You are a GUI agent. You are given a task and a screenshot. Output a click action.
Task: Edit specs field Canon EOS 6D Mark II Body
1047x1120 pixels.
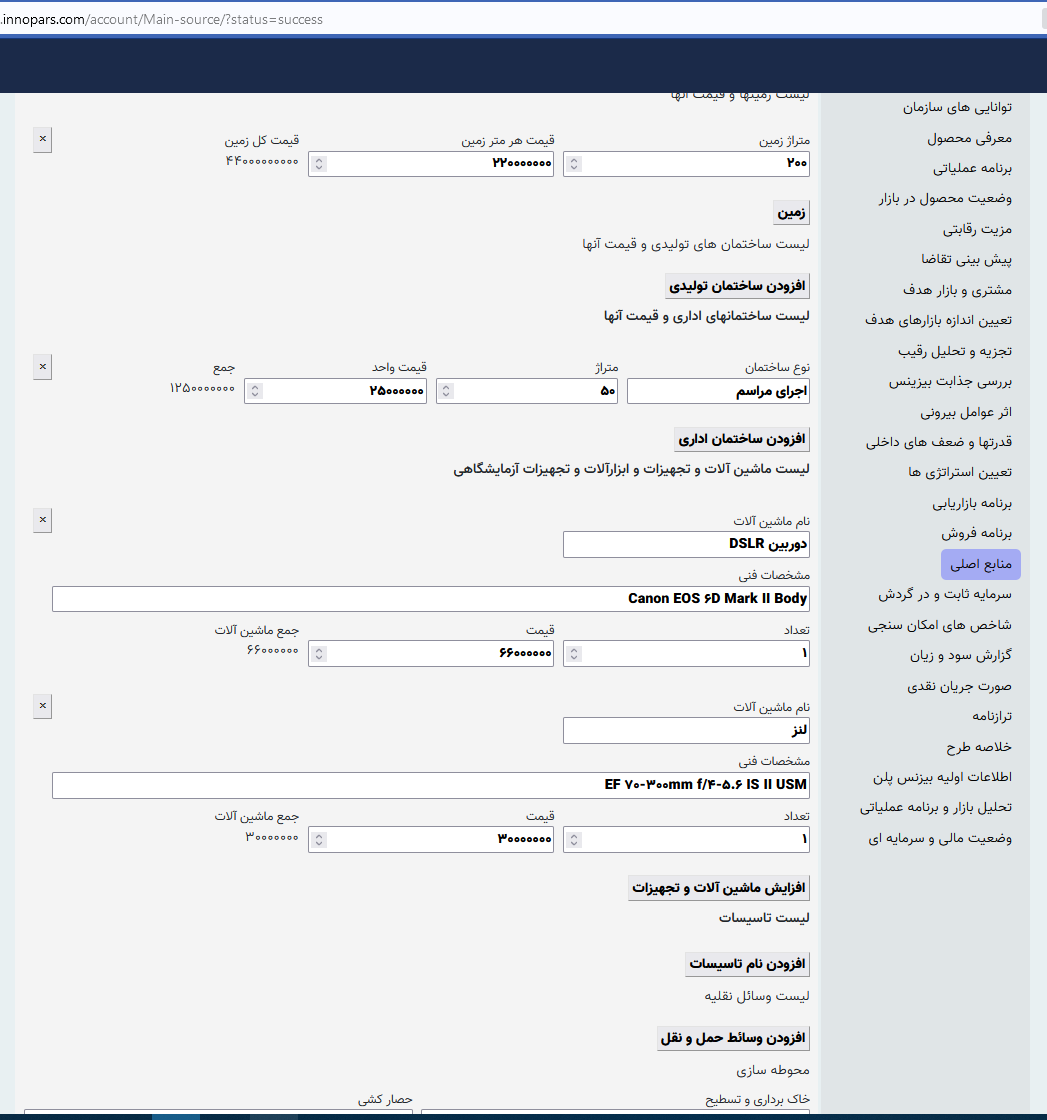pos(431,599)
